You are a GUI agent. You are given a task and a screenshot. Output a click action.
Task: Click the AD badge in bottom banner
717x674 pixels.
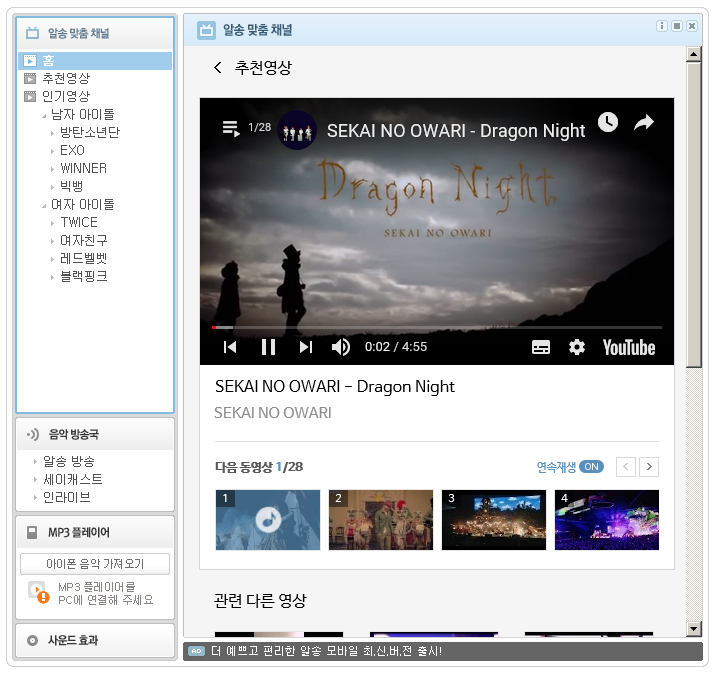196,651
